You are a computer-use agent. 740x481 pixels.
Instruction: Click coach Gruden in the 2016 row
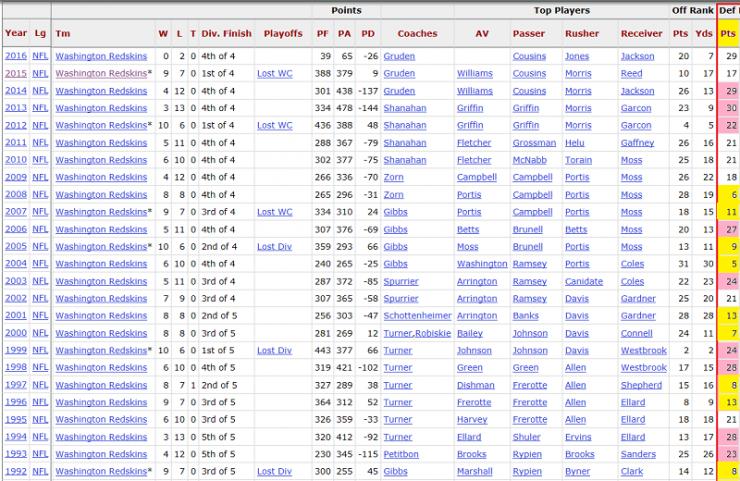(399, 56)
